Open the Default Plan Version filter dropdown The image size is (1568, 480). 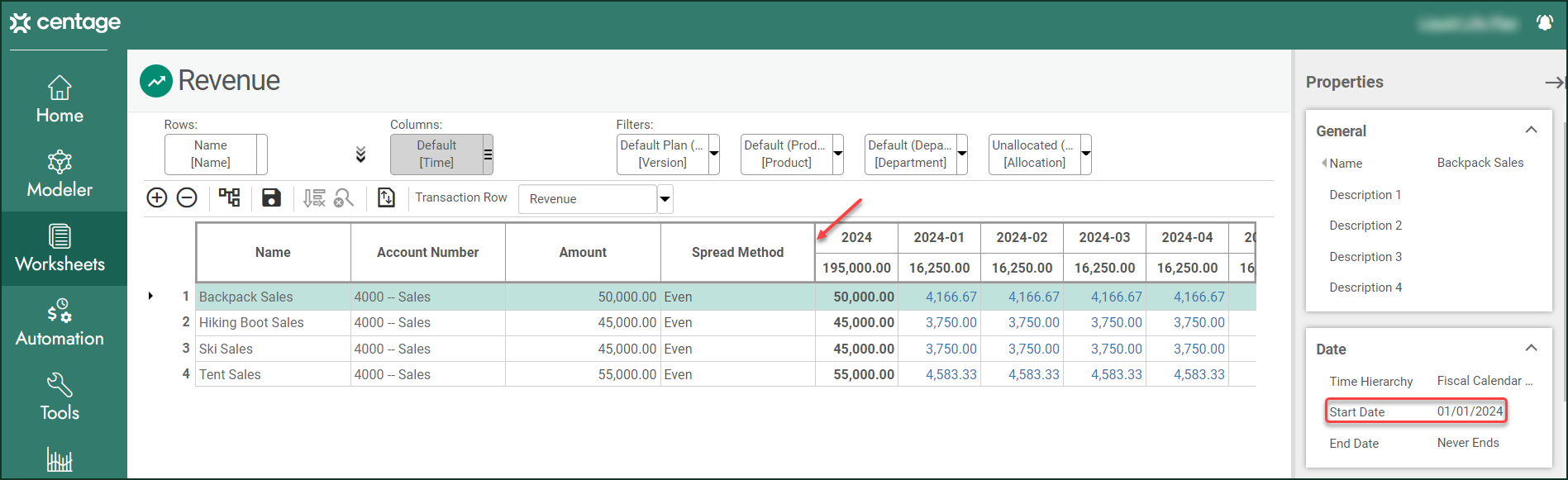click(x=714, y=154)
